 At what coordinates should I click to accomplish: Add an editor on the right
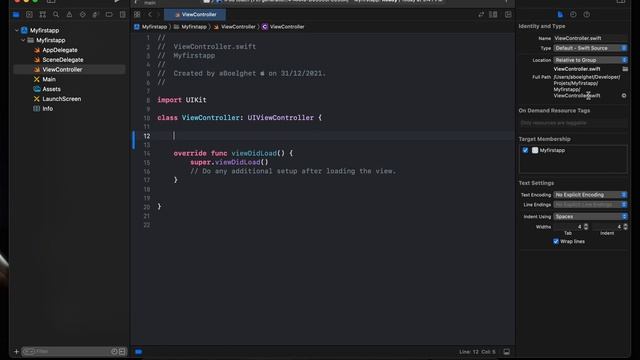click(508, 15)
